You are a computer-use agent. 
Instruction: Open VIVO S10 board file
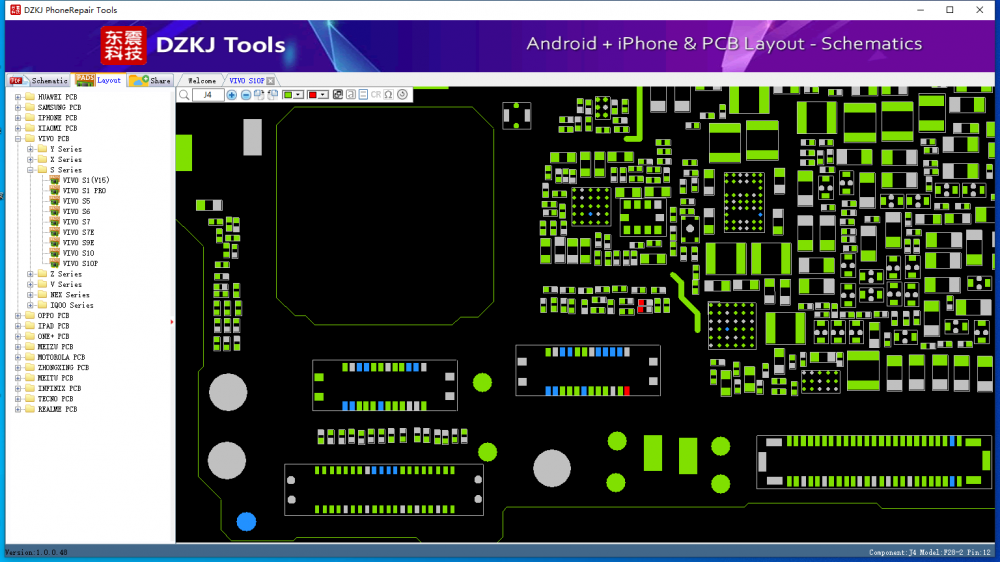tap(78, 253)
